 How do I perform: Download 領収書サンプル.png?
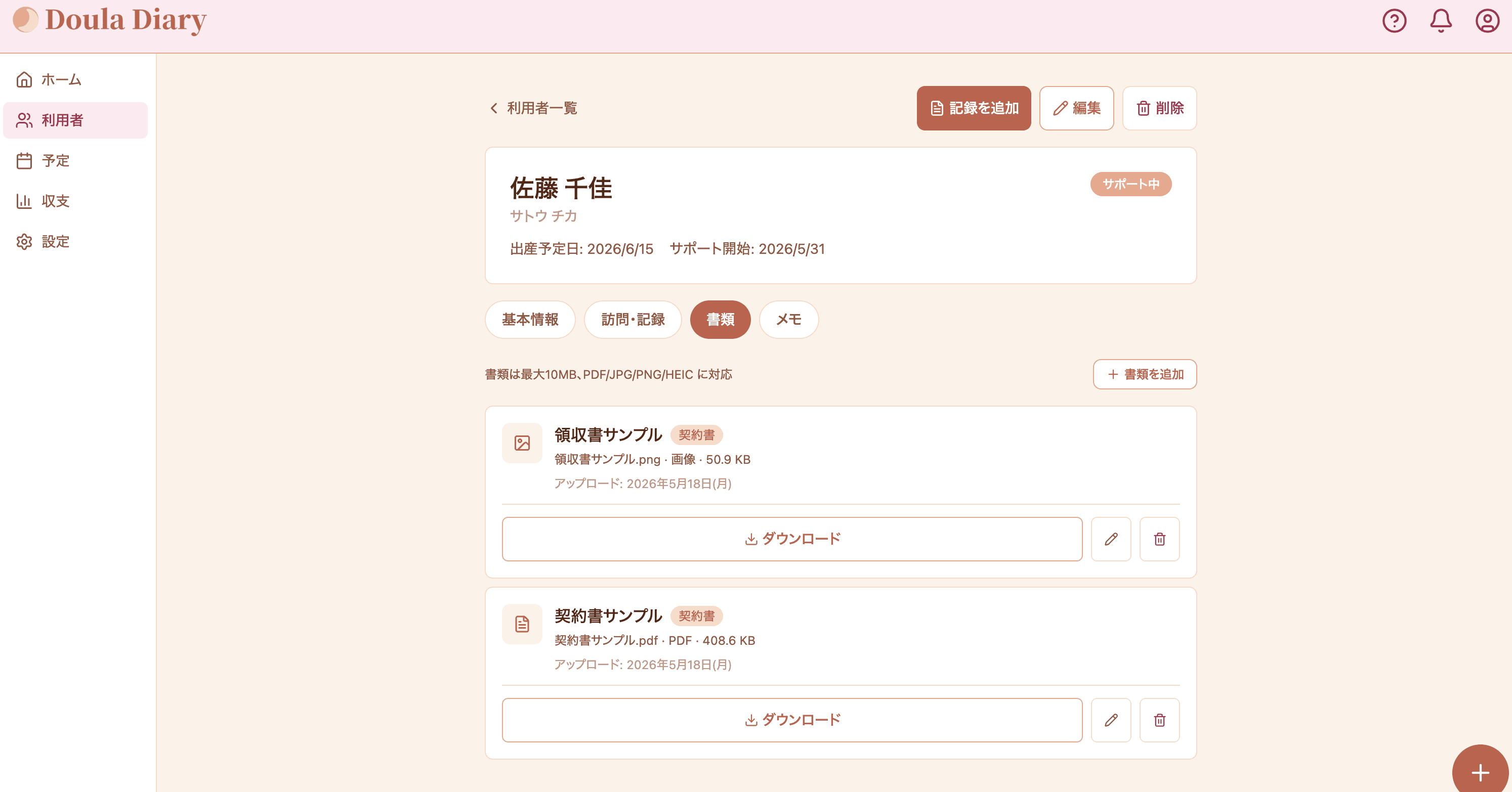[x=792, y=539]
